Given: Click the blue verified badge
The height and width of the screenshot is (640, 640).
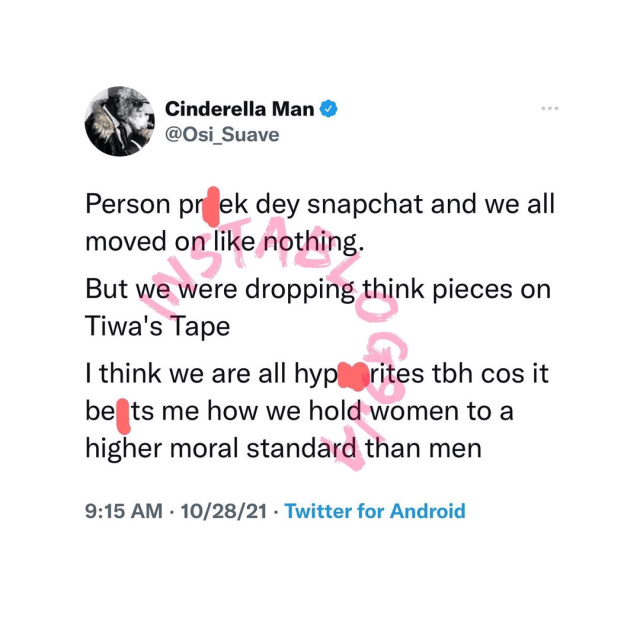Looking at the screenshot, I should coord(326,110).
